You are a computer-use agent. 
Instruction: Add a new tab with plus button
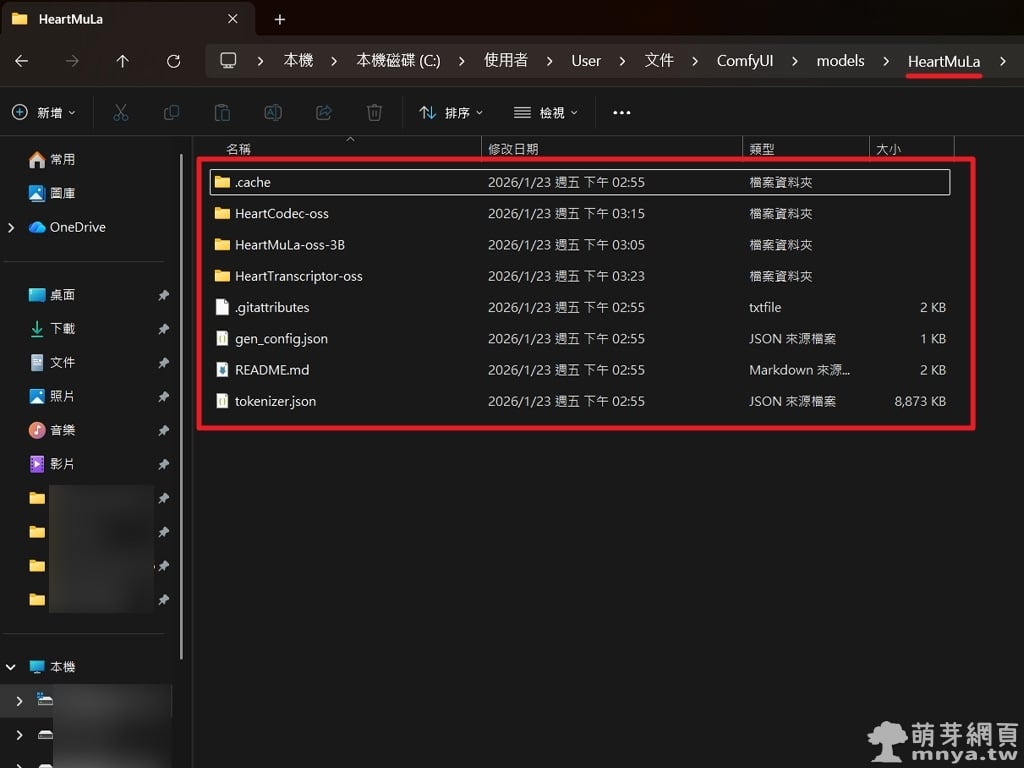click(x=280, y=19)
